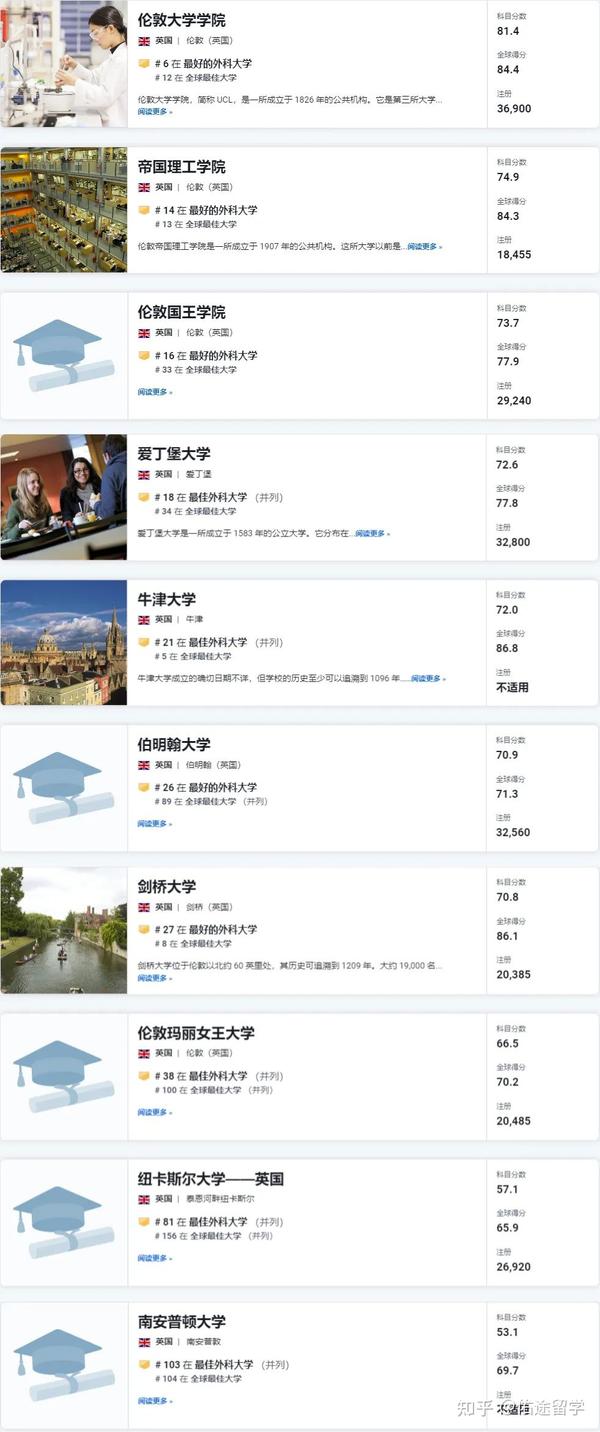
Task: Click the rank badge icon beside #14 ranking
Action: tap(144, 210)
